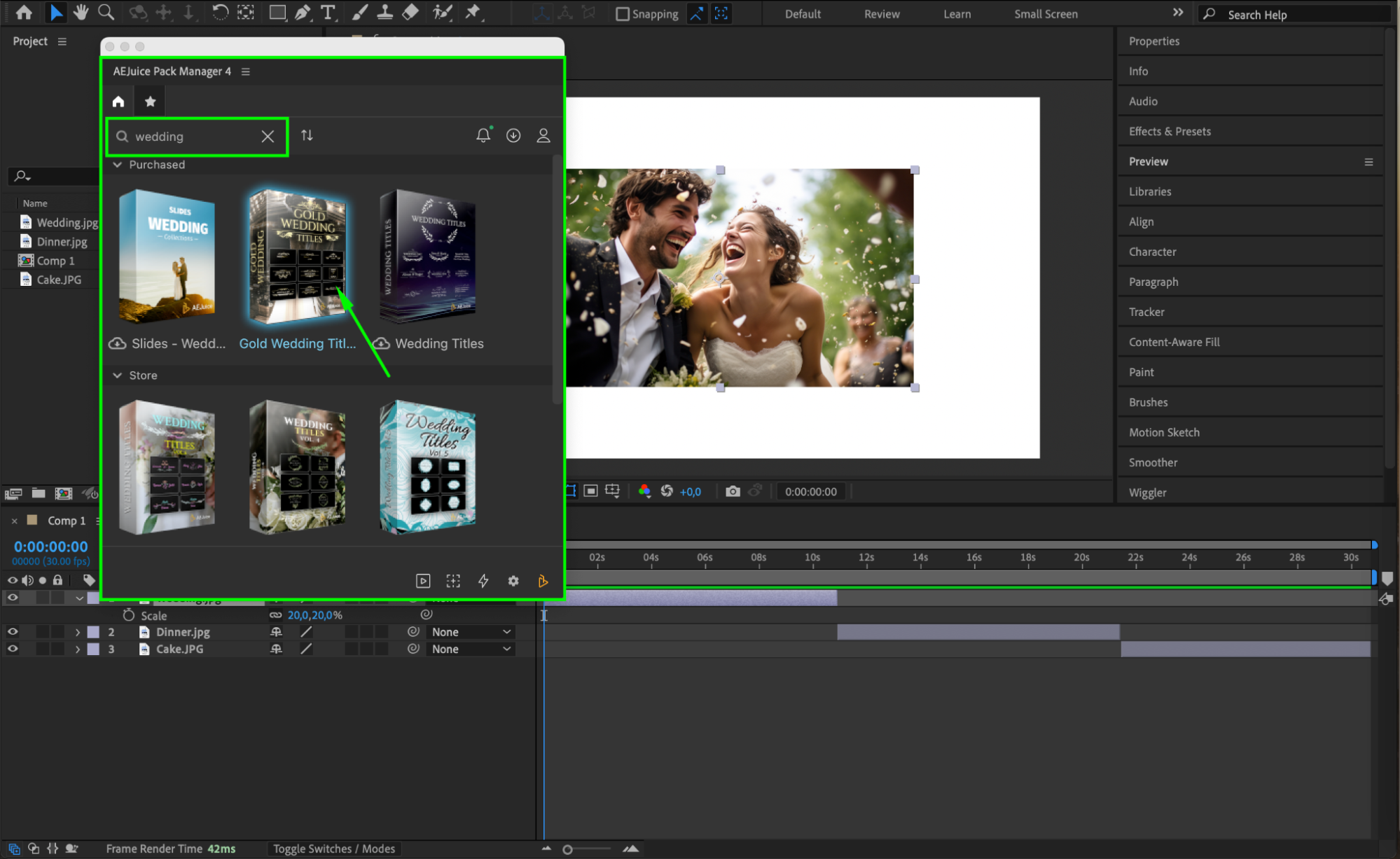Open Dinner.jpg parent None dropdown
The width and height of the screenshot is (1400, 859).
(471, 631)
